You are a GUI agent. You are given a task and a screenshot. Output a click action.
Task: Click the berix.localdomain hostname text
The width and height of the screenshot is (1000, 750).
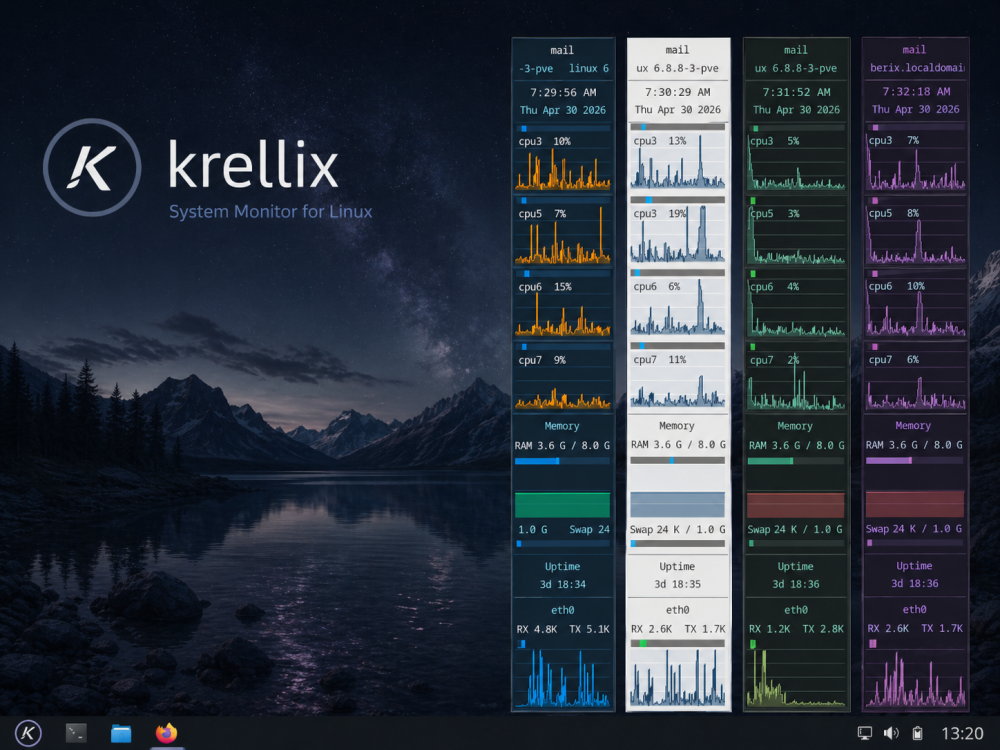[917, 68]
